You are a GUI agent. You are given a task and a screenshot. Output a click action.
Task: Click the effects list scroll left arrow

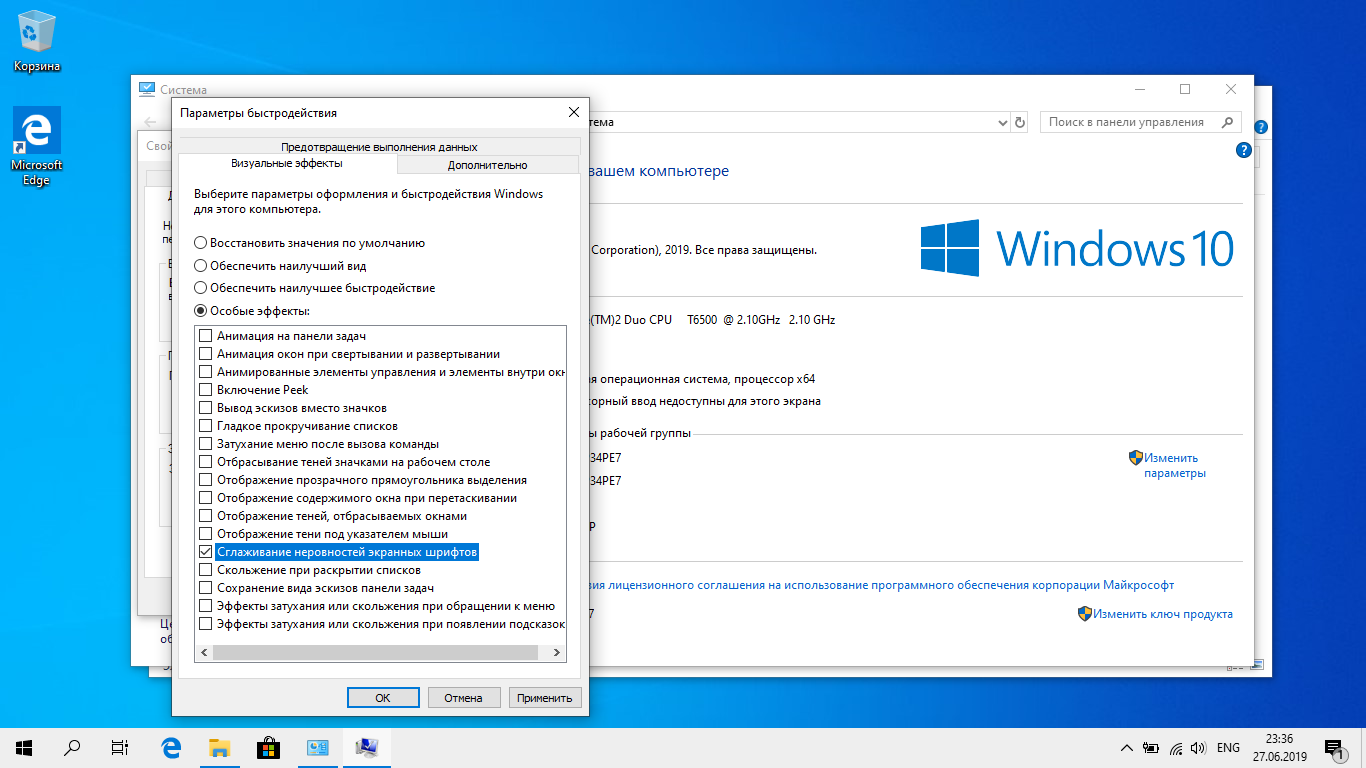(x=204, y=653)
